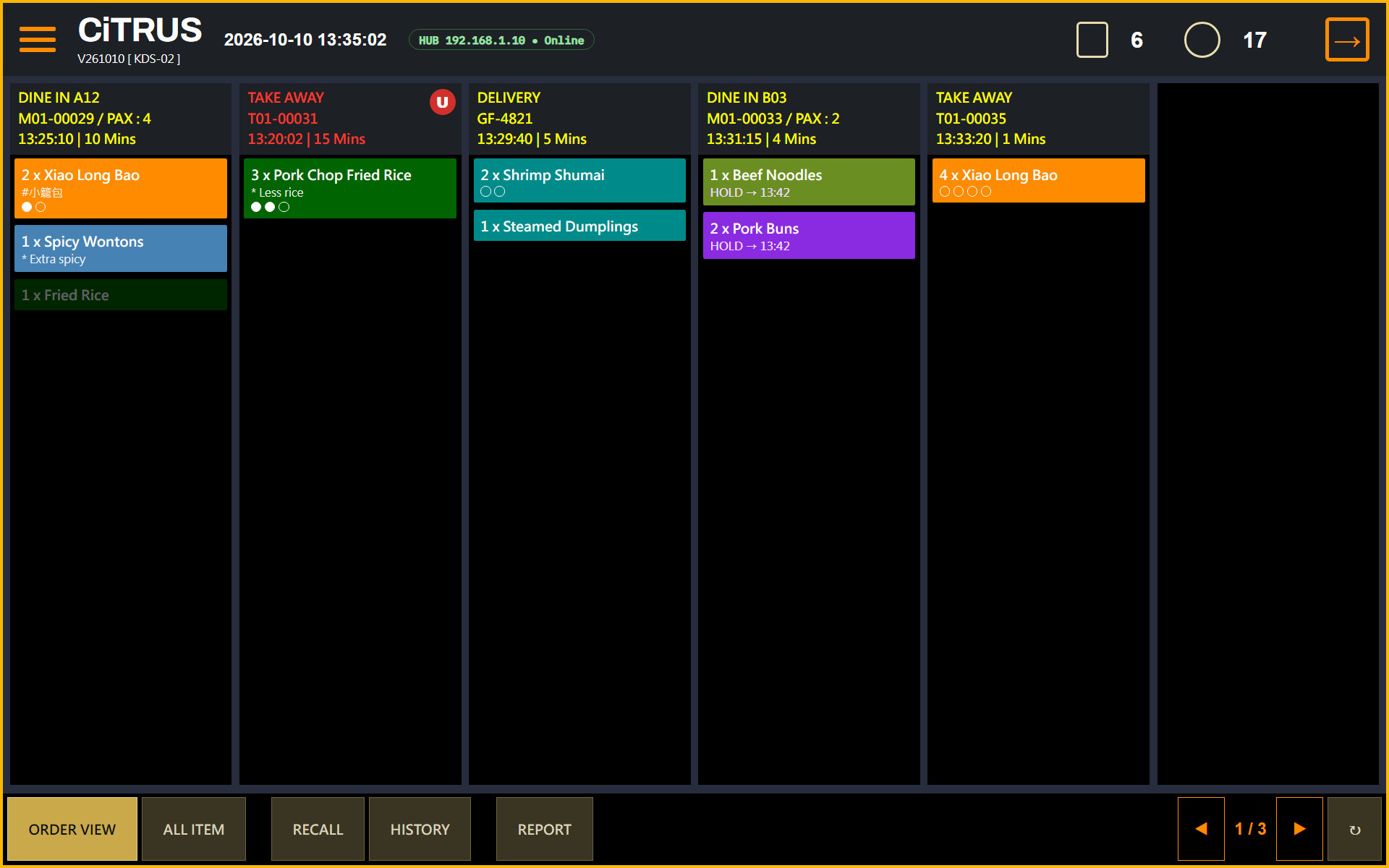Select 4 x Xiao Long Bao item in T01-00035
Screen dimensions: 1389x868
(x=1038, y=180)
